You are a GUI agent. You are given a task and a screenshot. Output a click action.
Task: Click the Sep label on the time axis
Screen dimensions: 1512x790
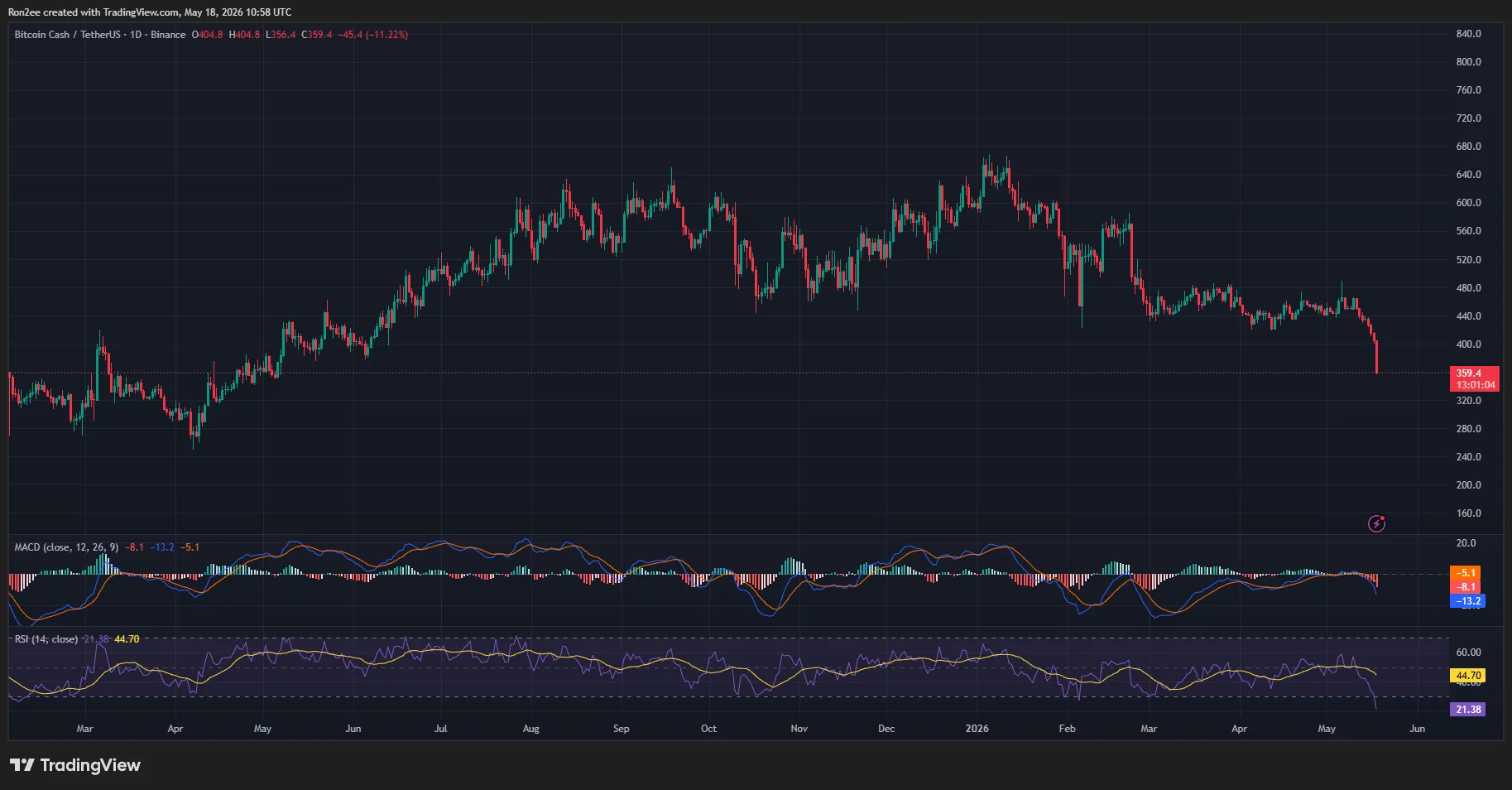click(x=622, y=729)
